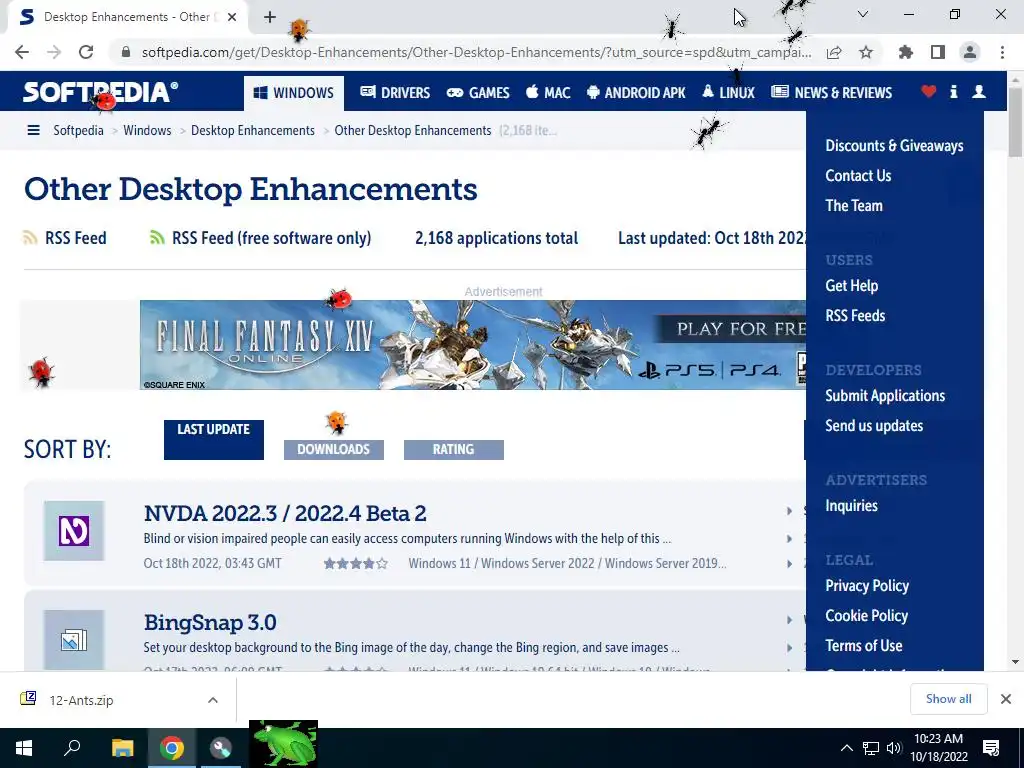Click the orange RSS Feed icon
Screen dimensions: 1024x768
(30, 238)
